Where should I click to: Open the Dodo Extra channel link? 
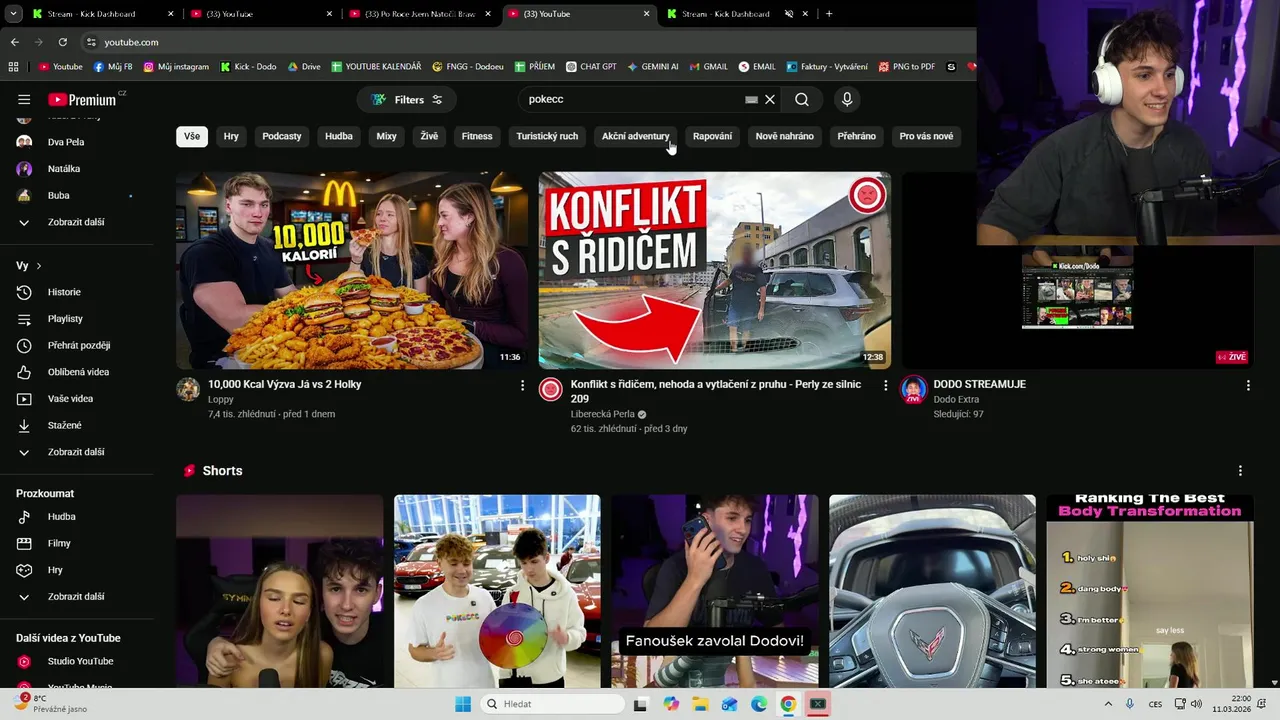(x=957, y=399)
